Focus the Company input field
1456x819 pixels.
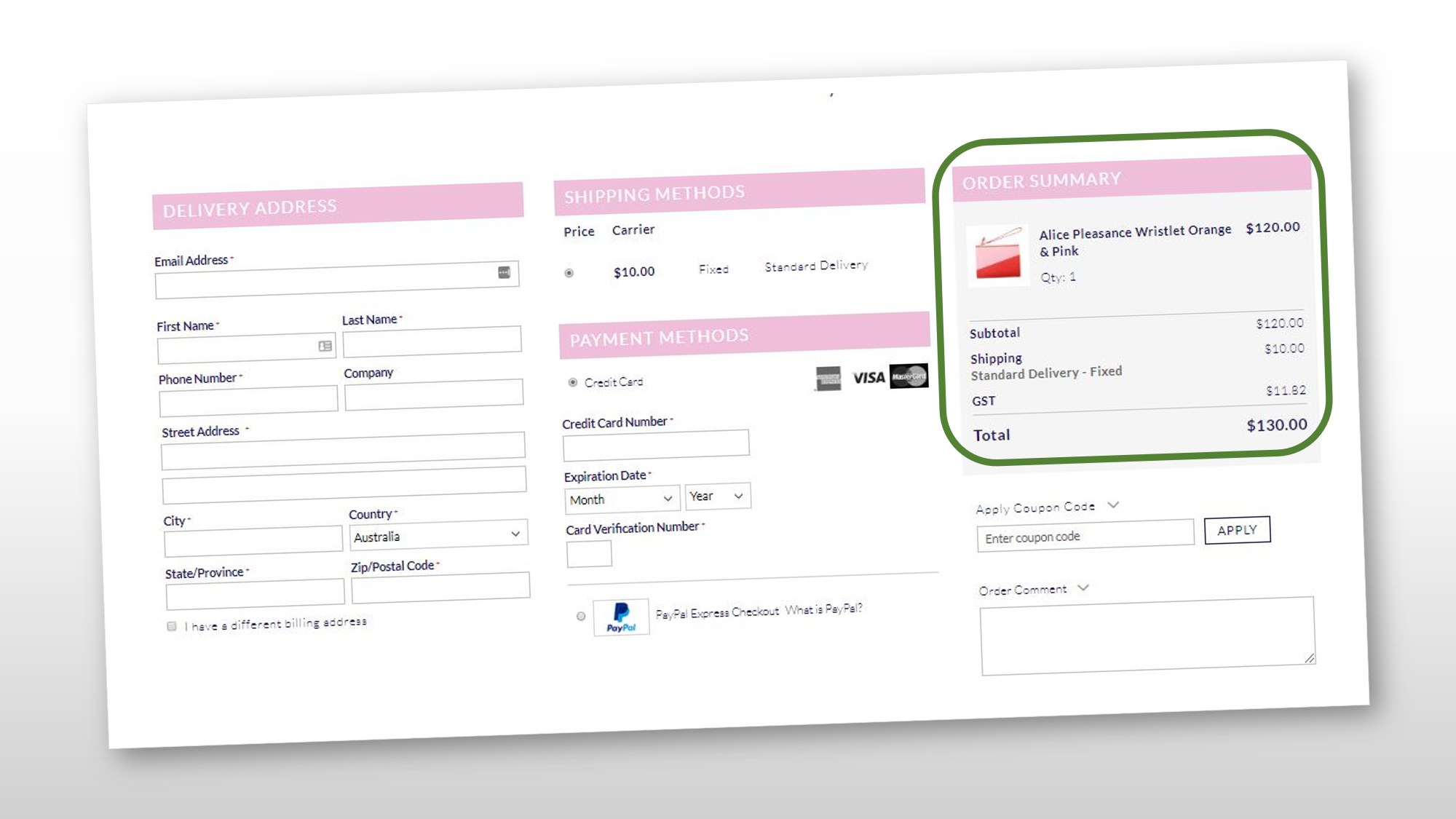coord(434,394)
